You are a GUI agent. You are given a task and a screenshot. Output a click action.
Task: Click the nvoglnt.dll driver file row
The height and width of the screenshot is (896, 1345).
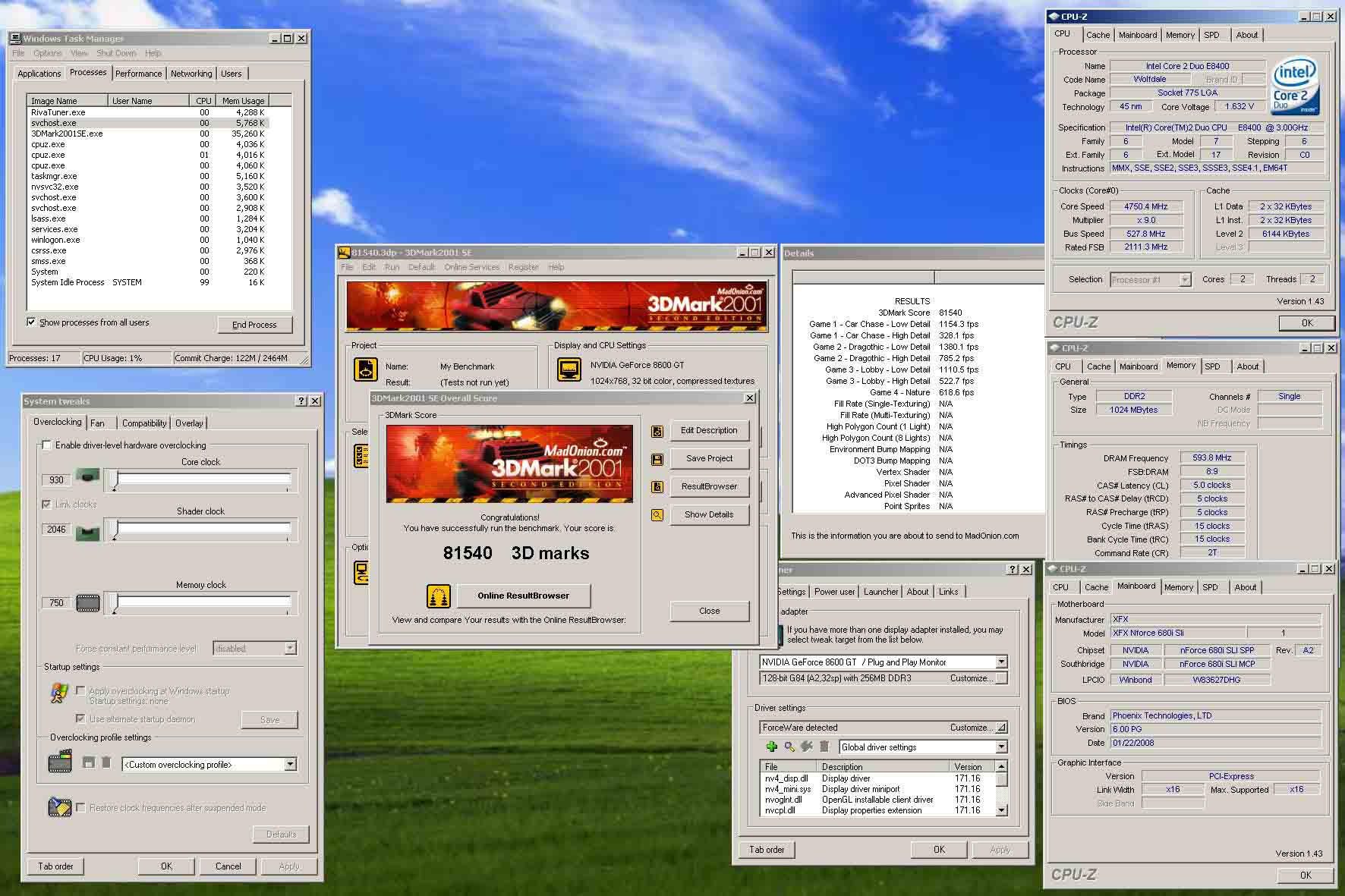pyautogui.click(x=878, y=800)
